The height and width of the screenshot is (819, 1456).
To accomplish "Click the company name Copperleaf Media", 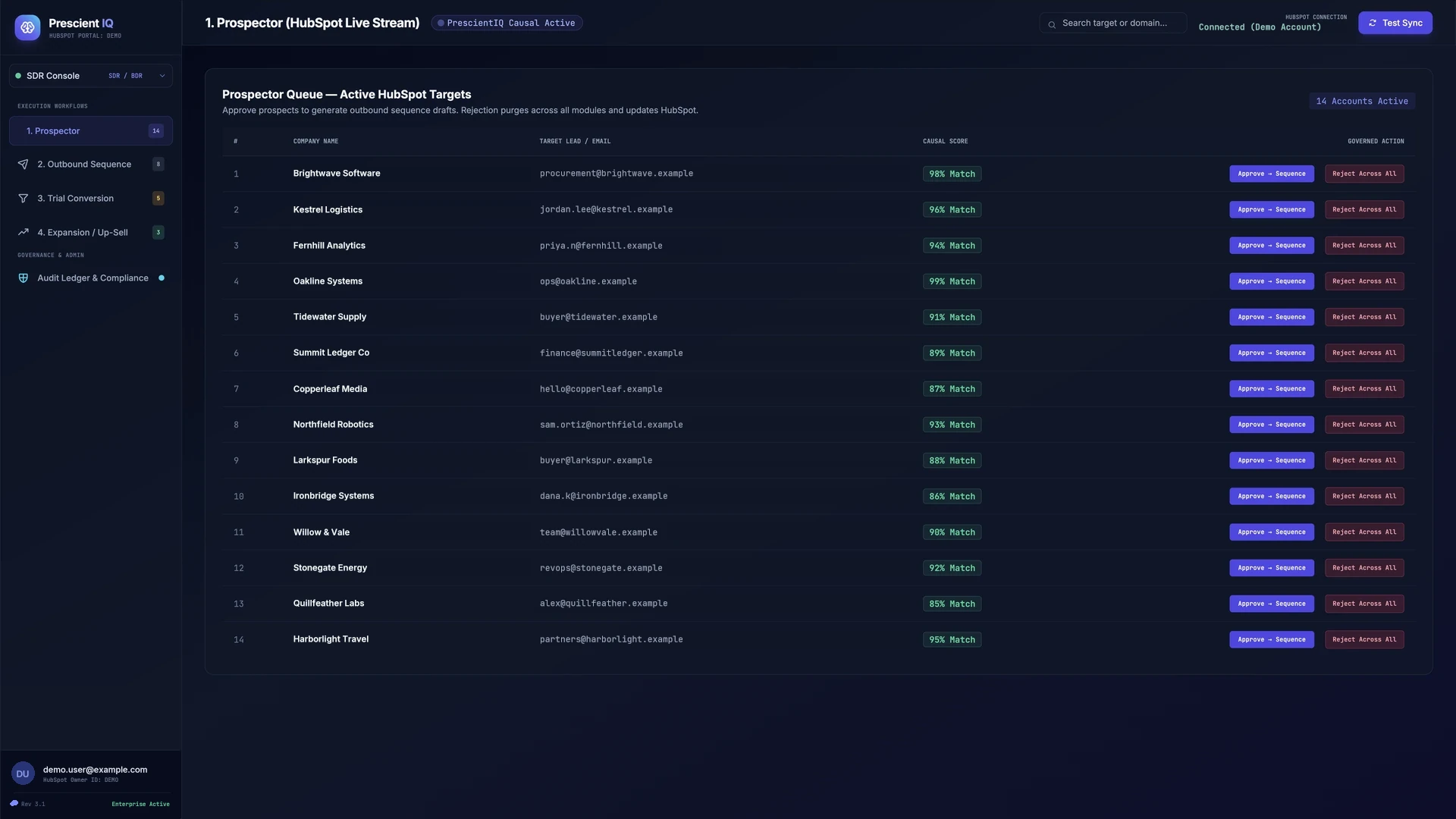I will pyautogui.click(x=330, y=389).
